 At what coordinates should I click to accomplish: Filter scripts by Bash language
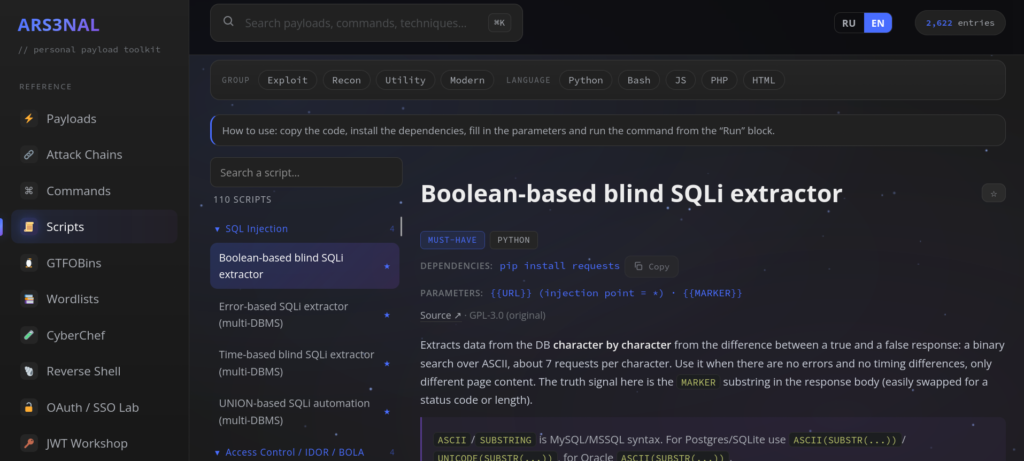point(639,80)
